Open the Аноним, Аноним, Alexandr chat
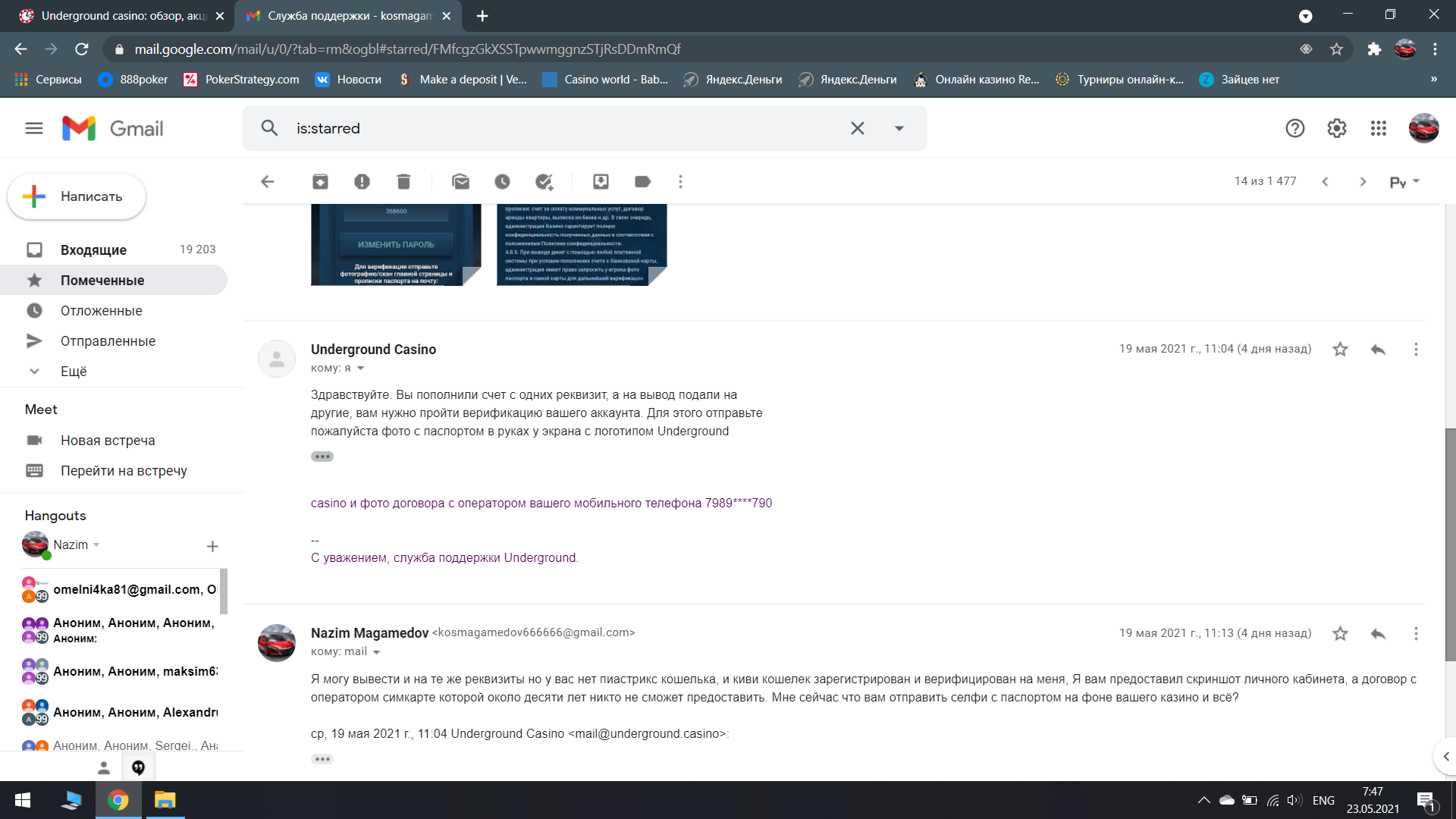Image resolution: width=1456 pixels, height=819 pixels. pos(120,713)
